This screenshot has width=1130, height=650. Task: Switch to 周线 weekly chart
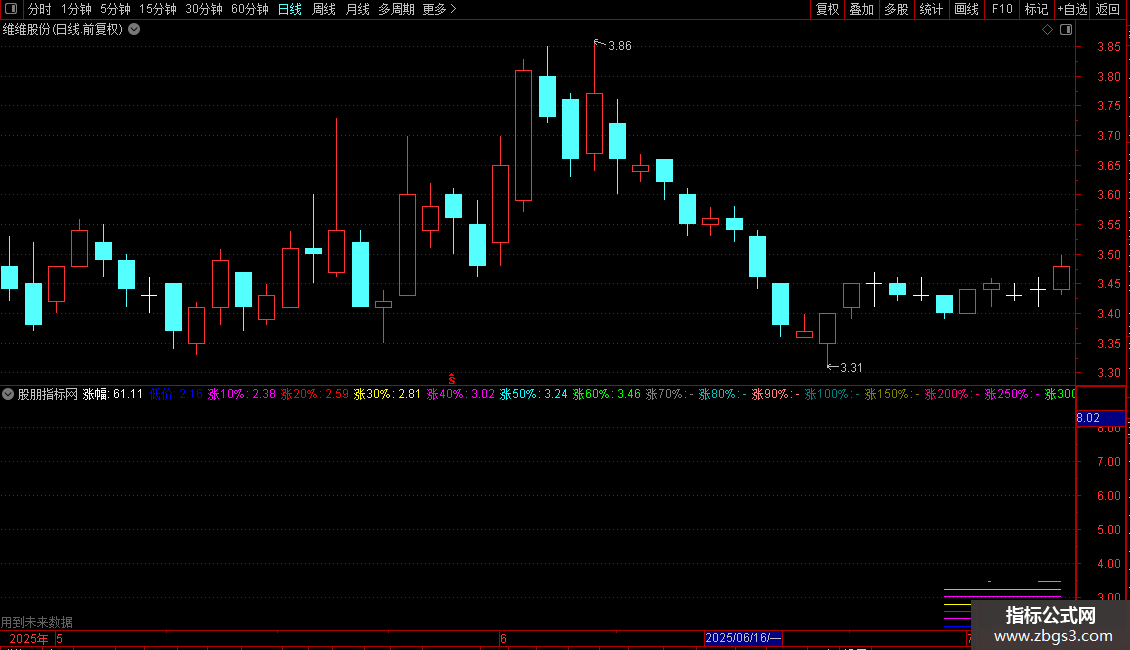coord(324,9)
